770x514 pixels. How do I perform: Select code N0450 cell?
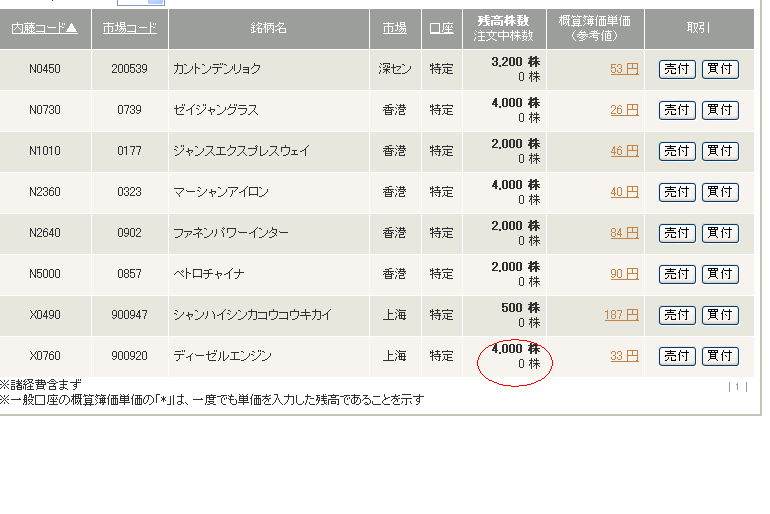click(x=45, y=69)
